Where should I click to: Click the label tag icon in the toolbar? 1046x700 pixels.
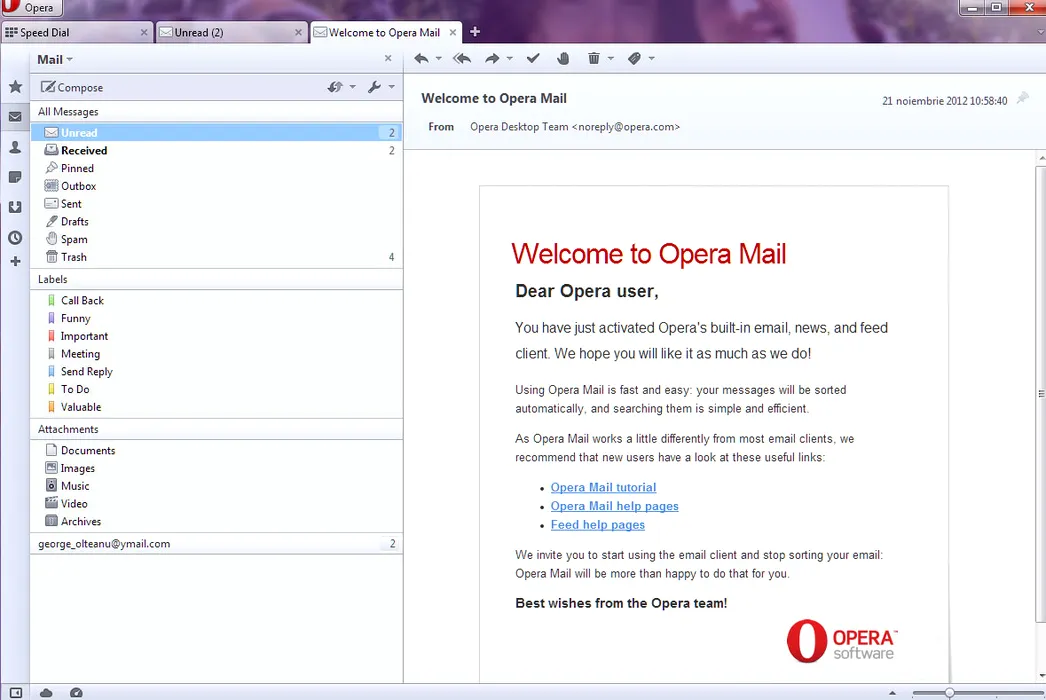(x=634, y=59)
